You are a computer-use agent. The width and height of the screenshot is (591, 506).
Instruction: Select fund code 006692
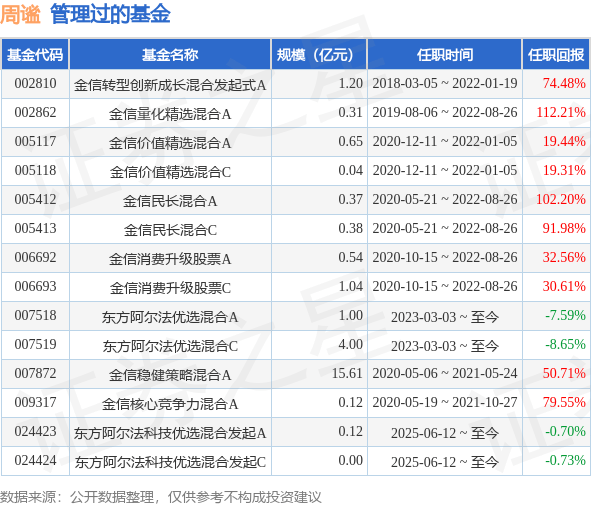point(35,258)
